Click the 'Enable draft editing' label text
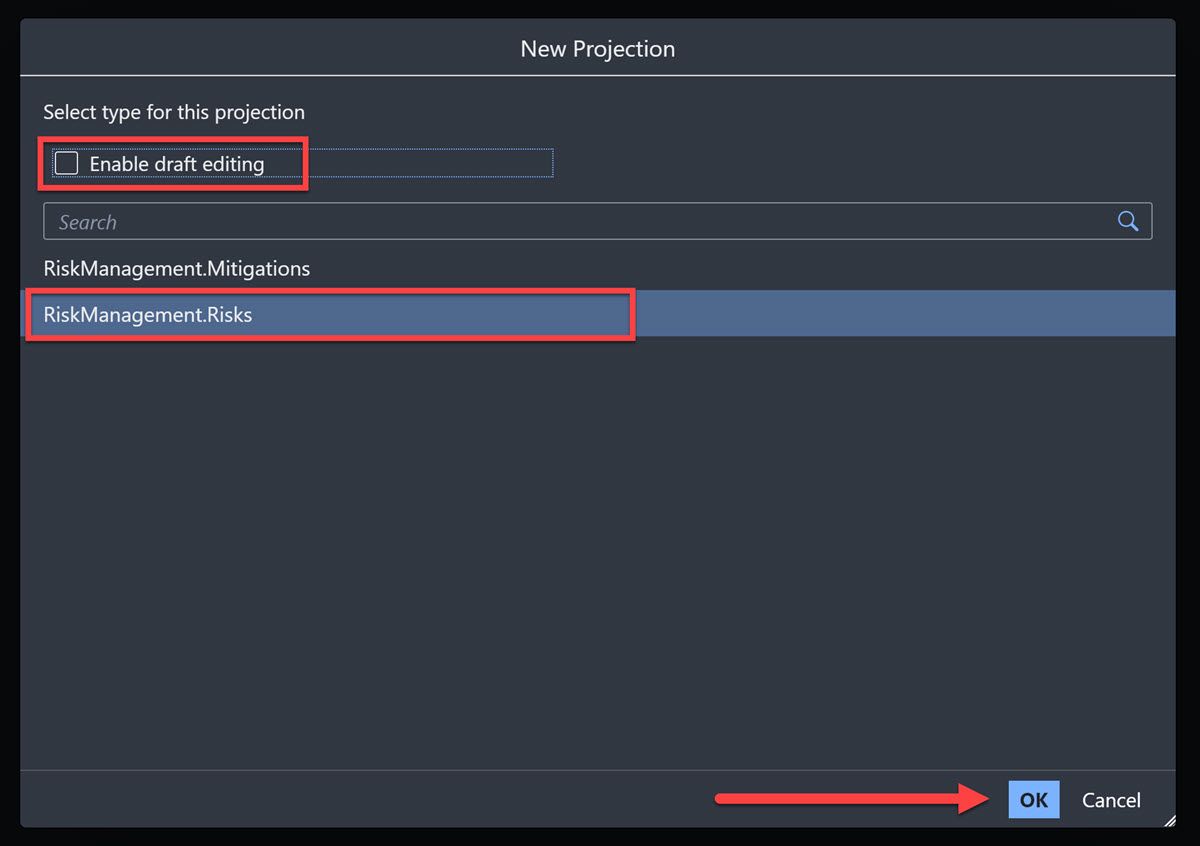 (x=177, y=164)
